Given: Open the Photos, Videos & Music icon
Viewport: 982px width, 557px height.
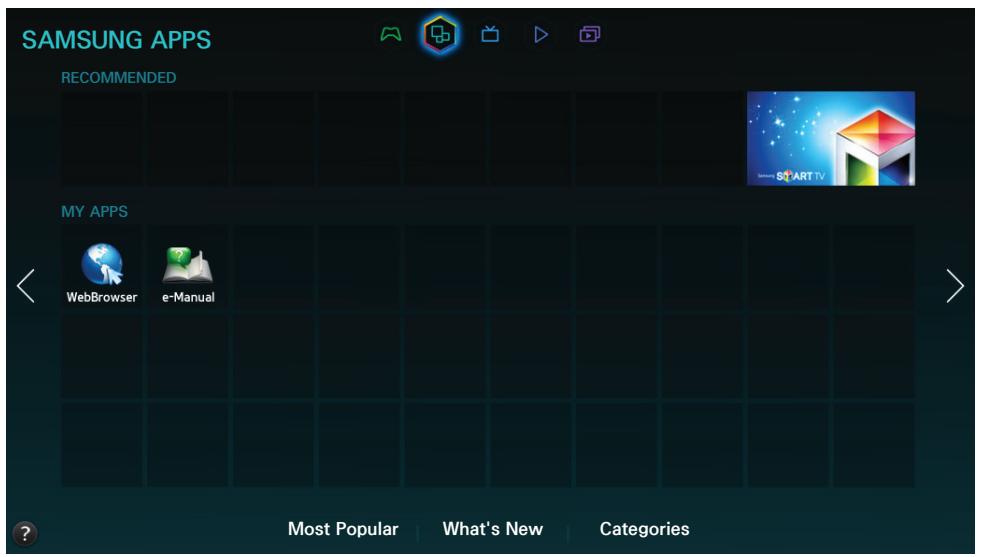Looking at the screenshot, I should [x=589, y=34].
